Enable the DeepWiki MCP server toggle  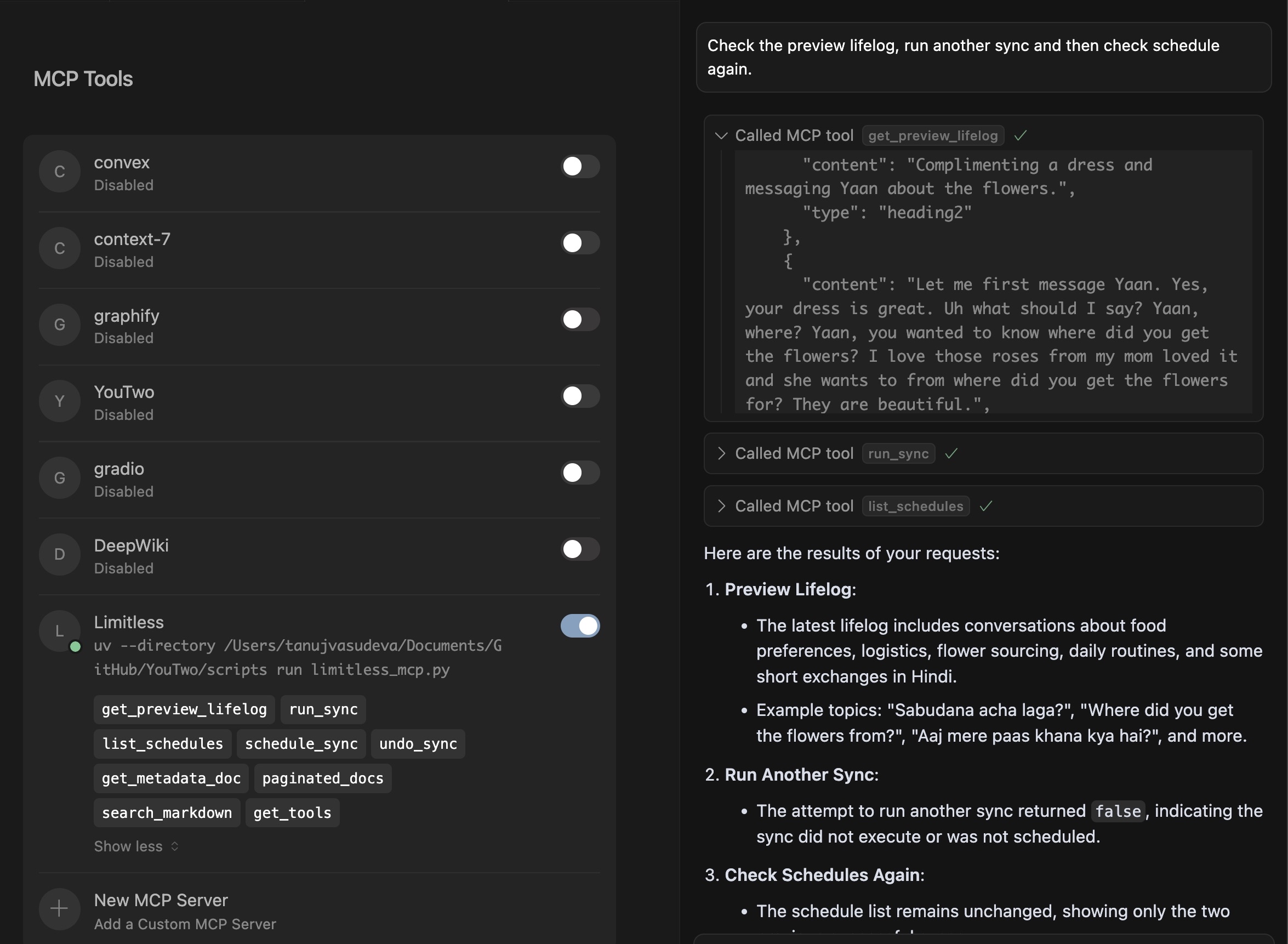[x=580, y=549]
